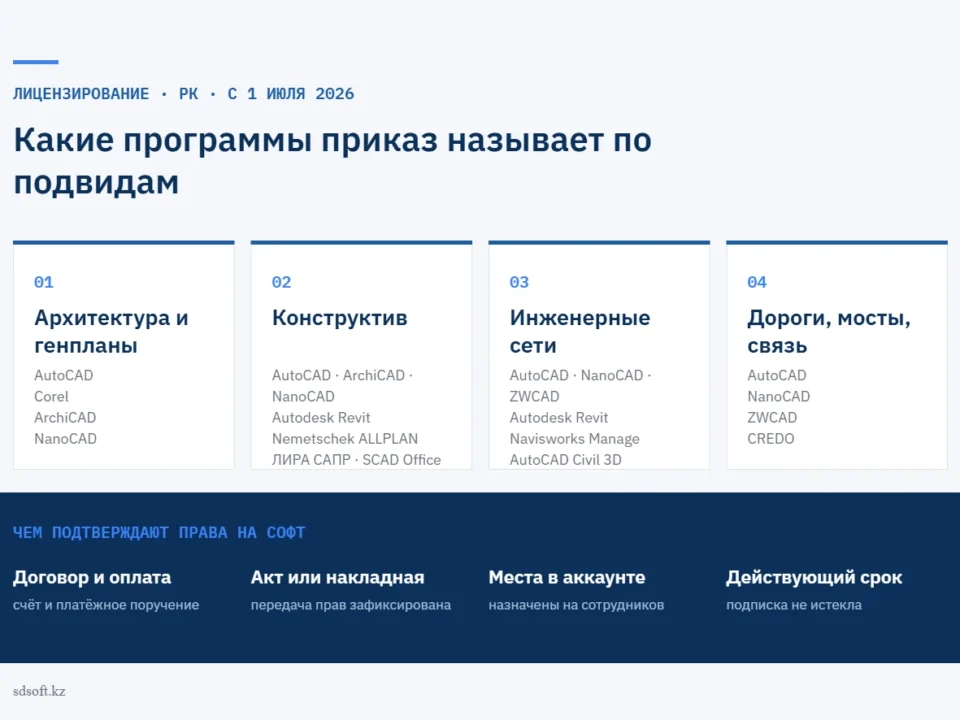Click 'Navisworks Manage' line
Screen dimensions: 960x720
(x=574, y=438)
